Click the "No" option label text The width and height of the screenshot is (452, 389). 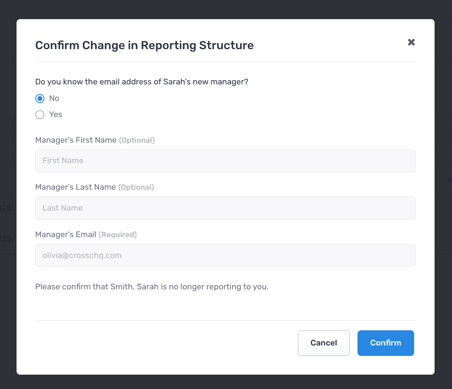point(54,98)
